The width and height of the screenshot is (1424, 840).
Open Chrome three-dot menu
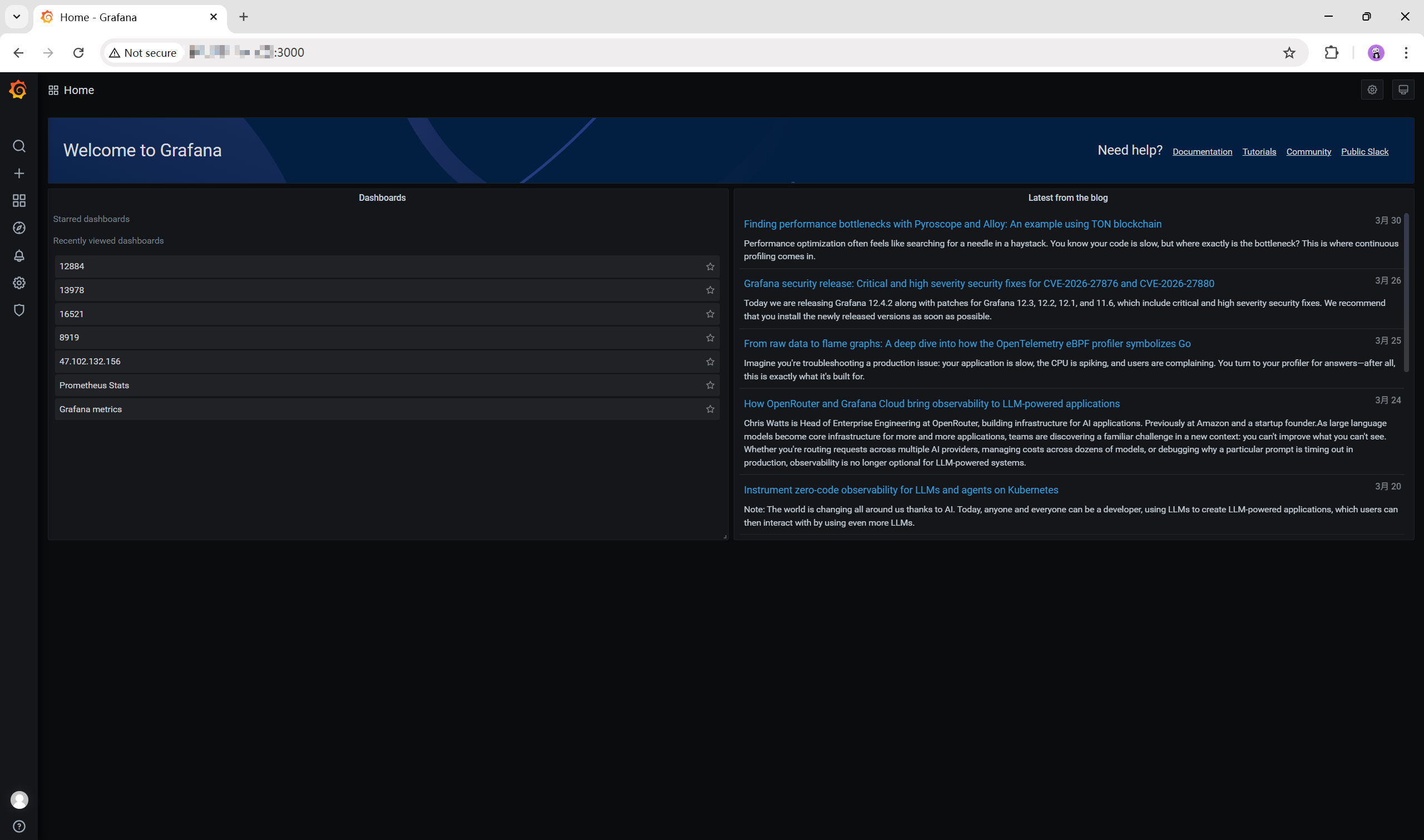point(1405,53)
